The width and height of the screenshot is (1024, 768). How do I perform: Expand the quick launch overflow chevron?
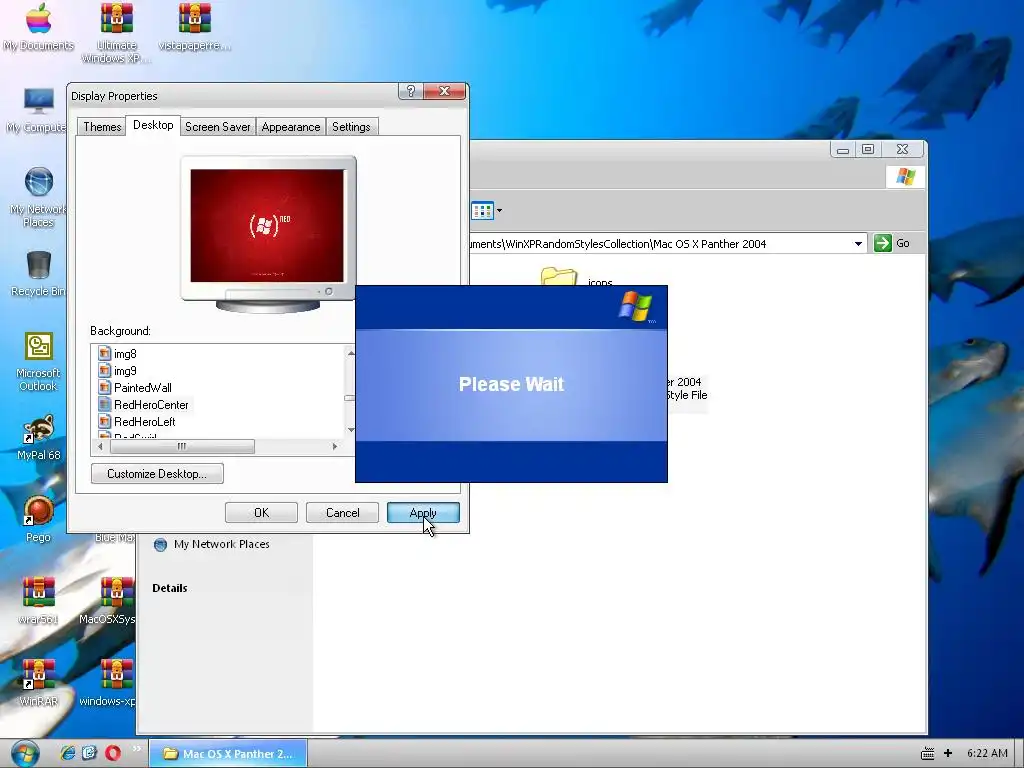(x=136, y=748)
